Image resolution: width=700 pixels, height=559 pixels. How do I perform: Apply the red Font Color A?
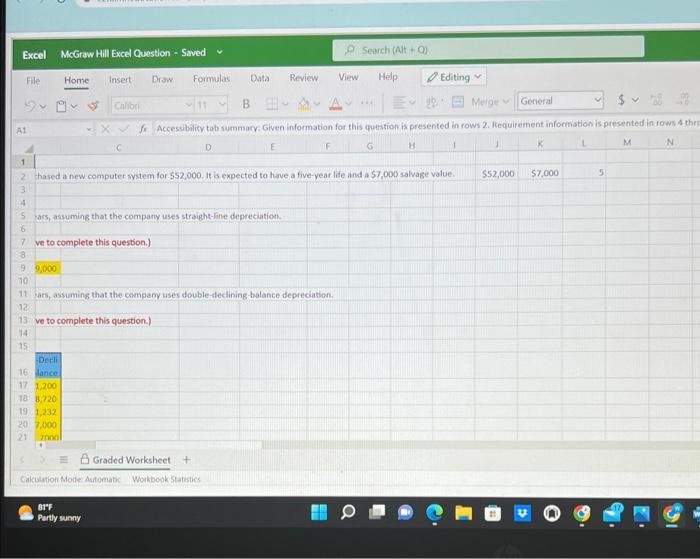336,104
